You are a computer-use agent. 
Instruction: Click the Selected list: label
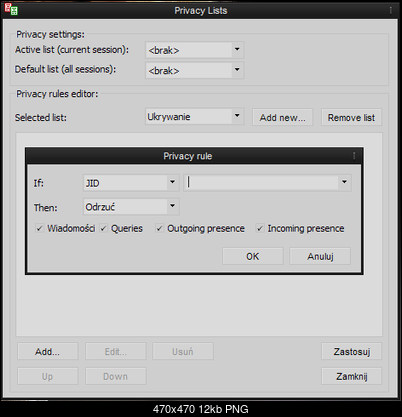(41, 117)
